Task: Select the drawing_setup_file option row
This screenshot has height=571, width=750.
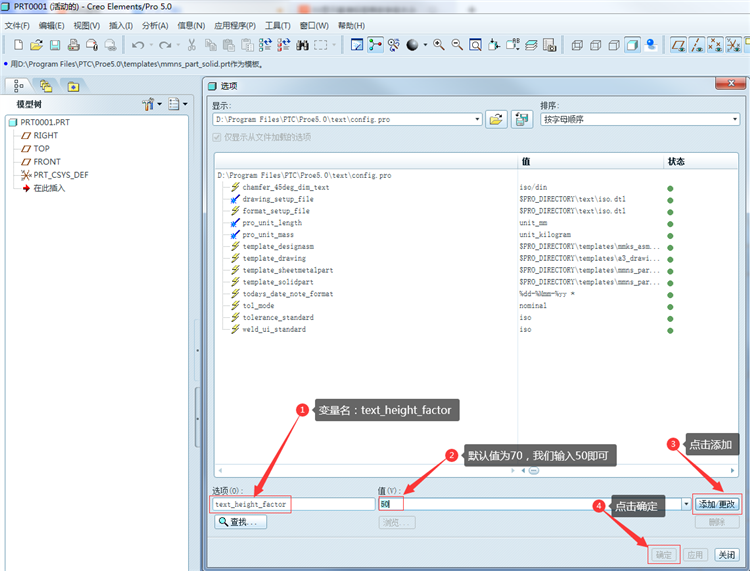Action: pos(278,199)
